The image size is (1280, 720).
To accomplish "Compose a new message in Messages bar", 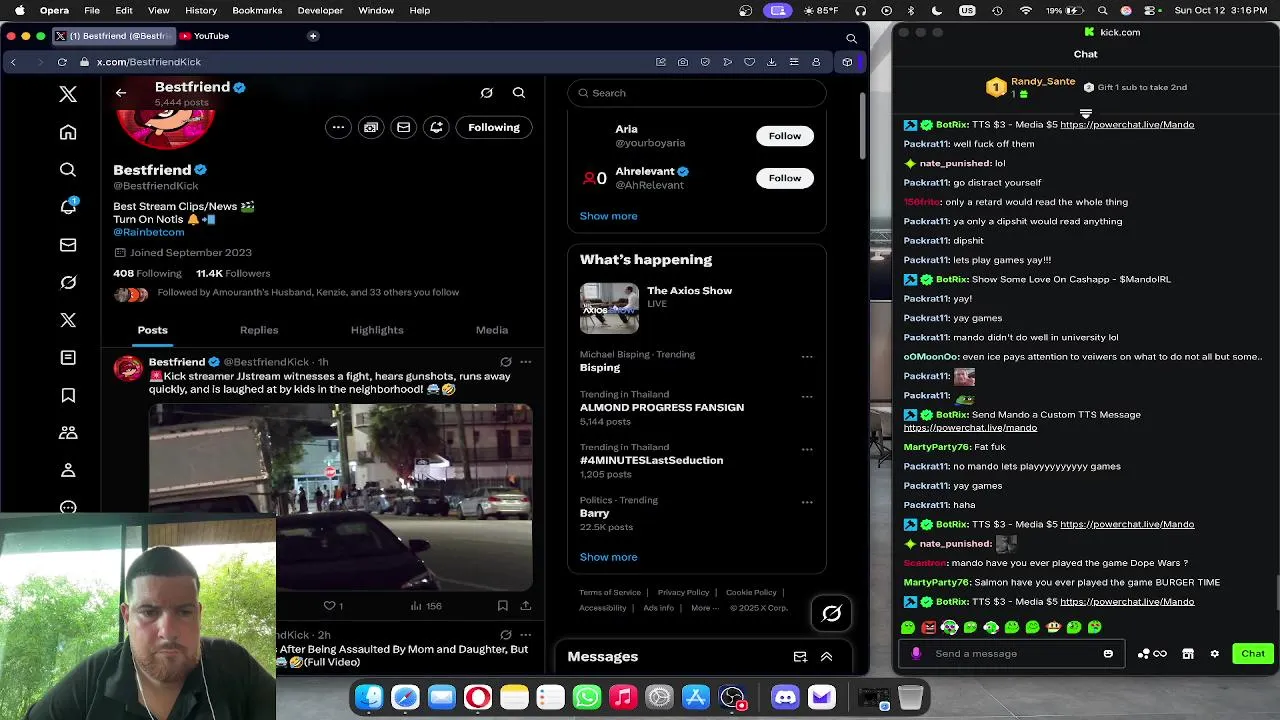I will [800, 657].
